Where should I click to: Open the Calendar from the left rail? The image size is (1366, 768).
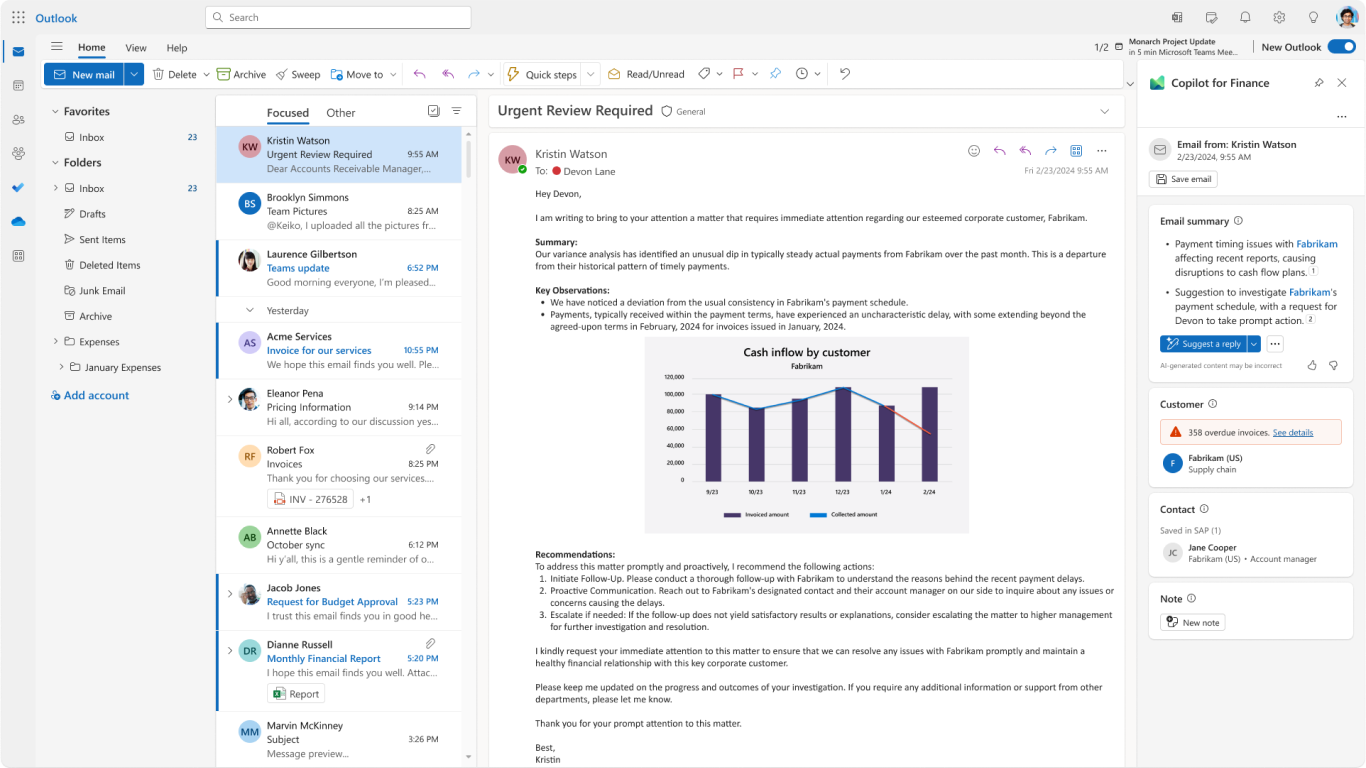tap(18, 84)
